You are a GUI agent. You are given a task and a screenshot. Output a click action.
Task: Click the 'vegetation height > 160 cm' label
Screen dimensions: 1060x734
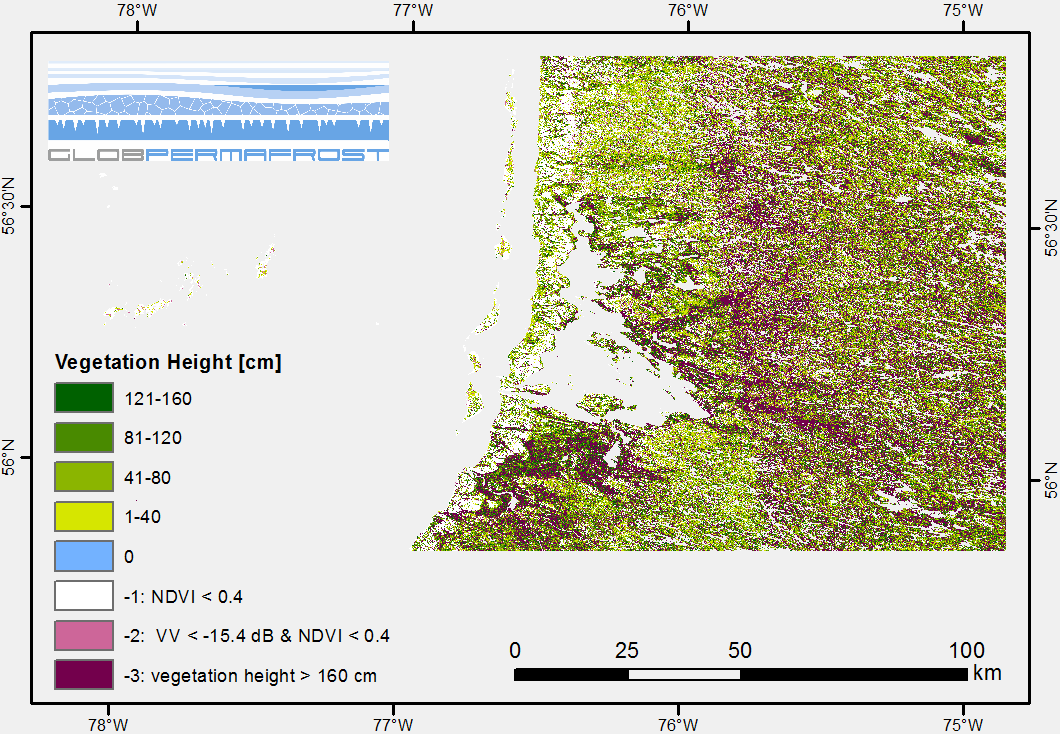(x=264, y=676)
